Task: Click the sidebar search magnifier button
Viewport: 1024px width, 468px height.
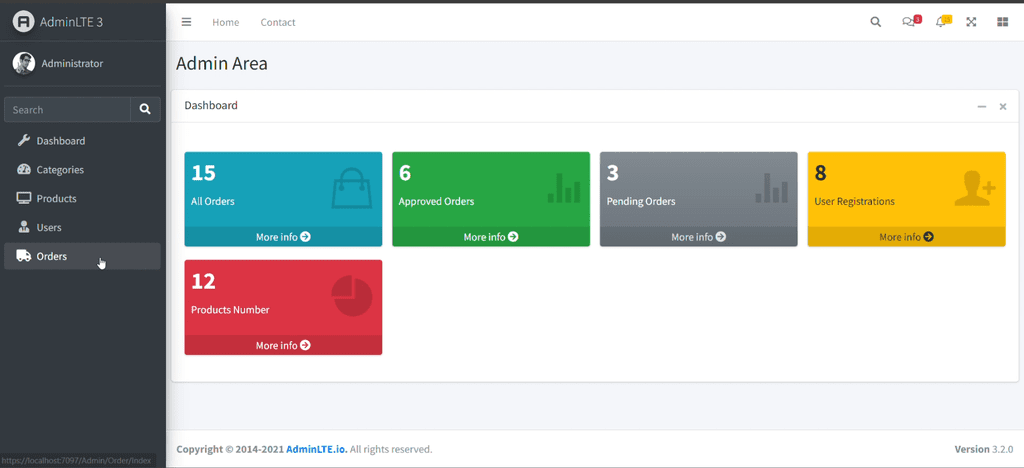Action: [x=145, y=110]
